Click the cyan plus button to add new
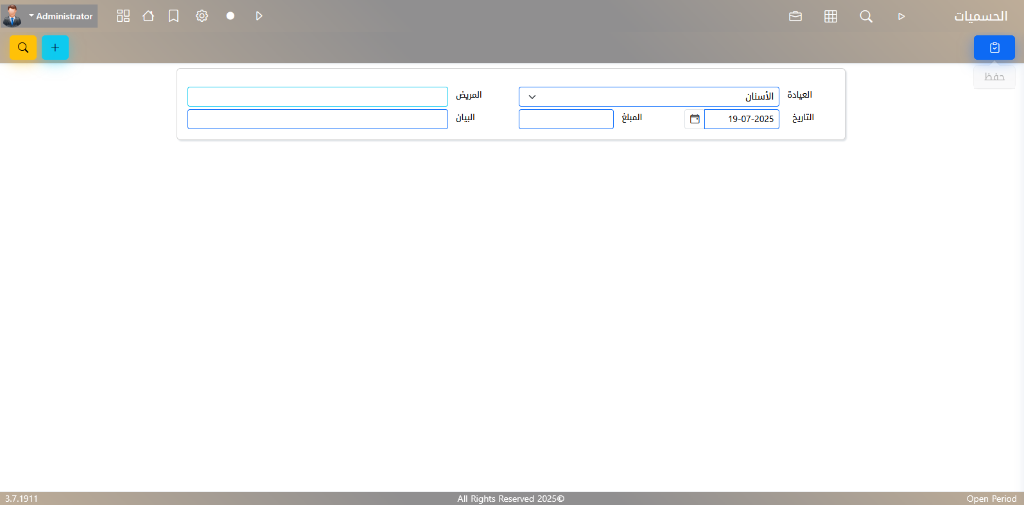 (x=55, y=47)
